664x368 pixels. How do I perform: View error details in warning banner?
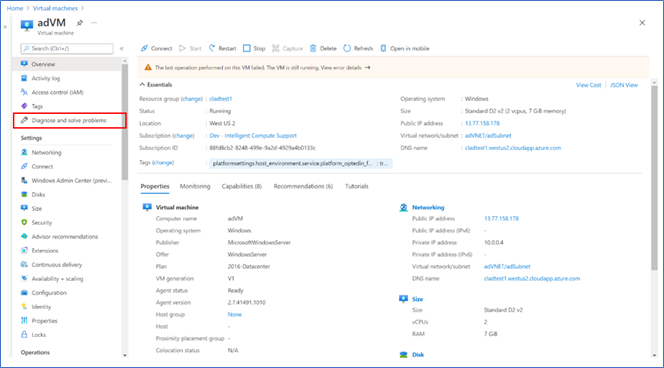345,68
